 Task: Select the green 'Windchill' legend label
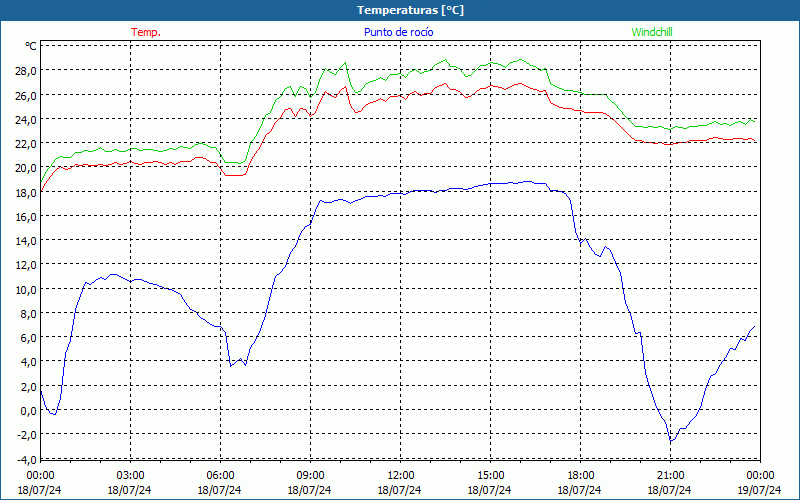(x=652, y=32)
